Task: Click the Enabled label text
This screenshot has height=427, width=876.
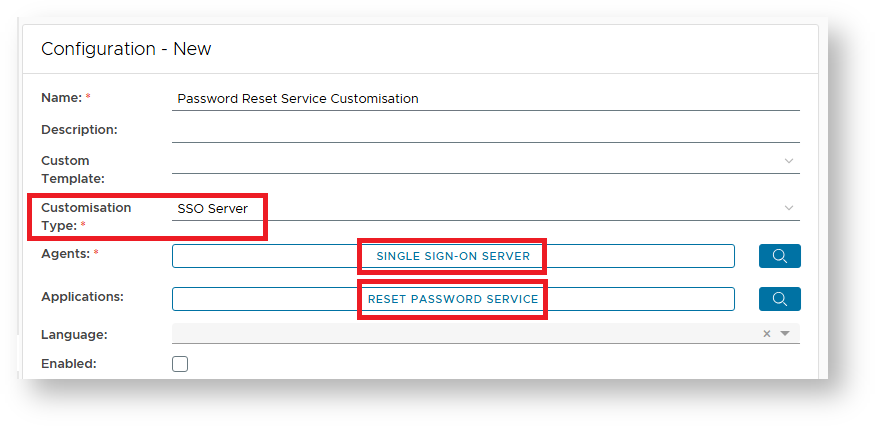Action: pyautogui.click(x=68, y=364)
